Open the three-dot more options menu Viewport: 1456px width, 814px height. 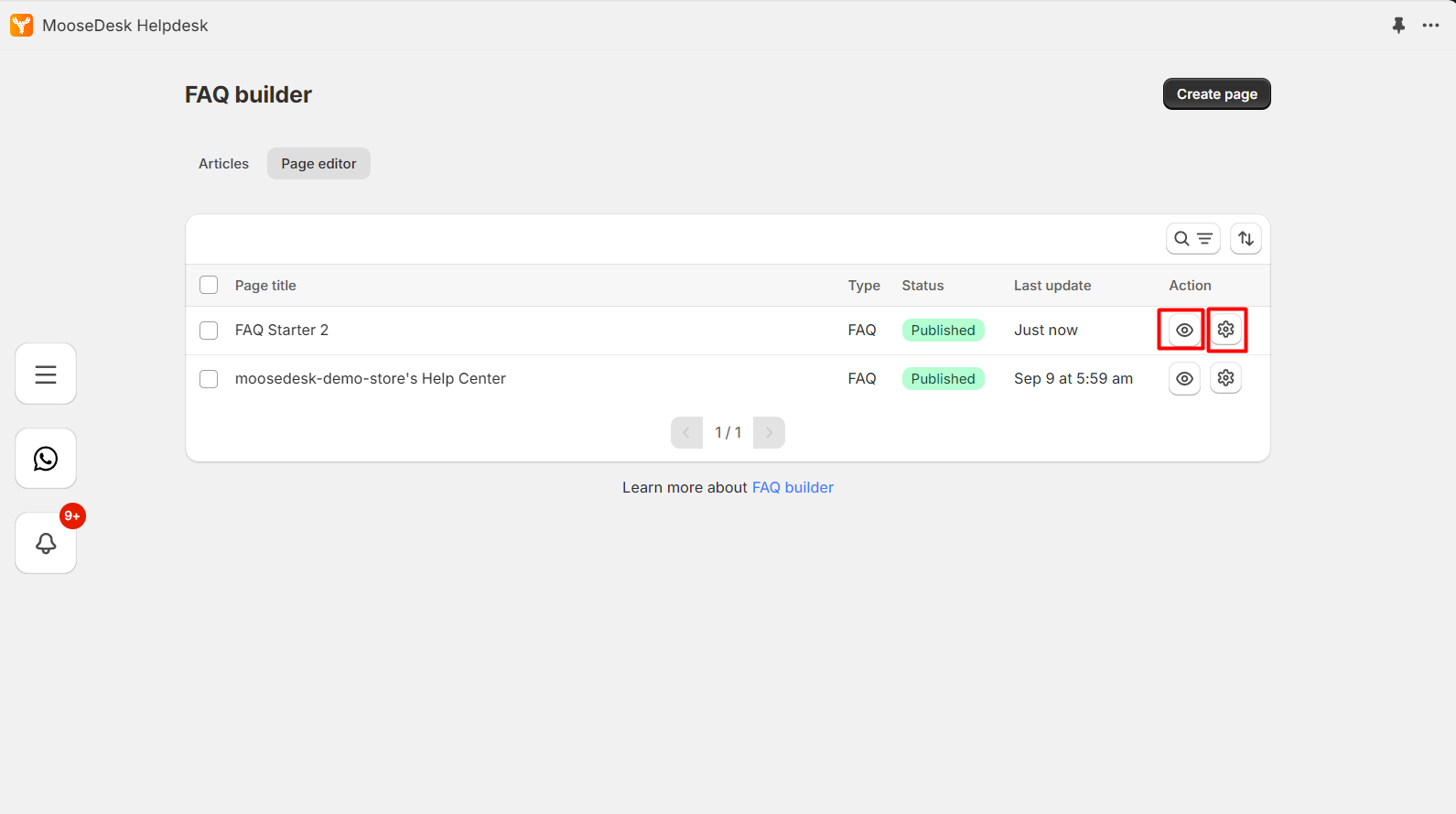click(x=1431, y=26)
